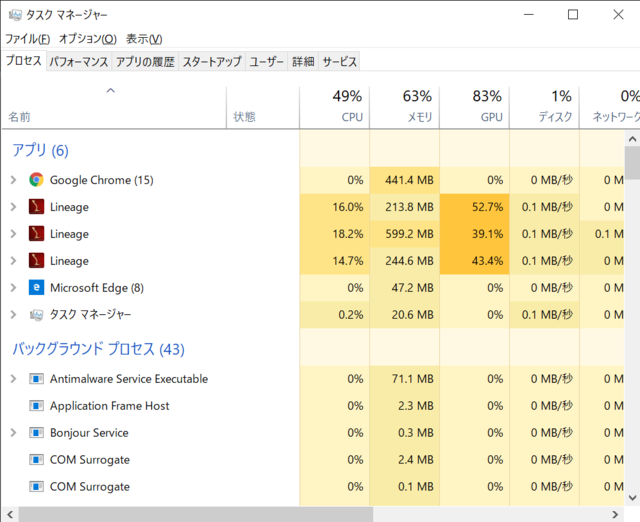Expand the Lineage process using 18.2% CPU
Screen dimensions: 640x522
pos(13,233)
